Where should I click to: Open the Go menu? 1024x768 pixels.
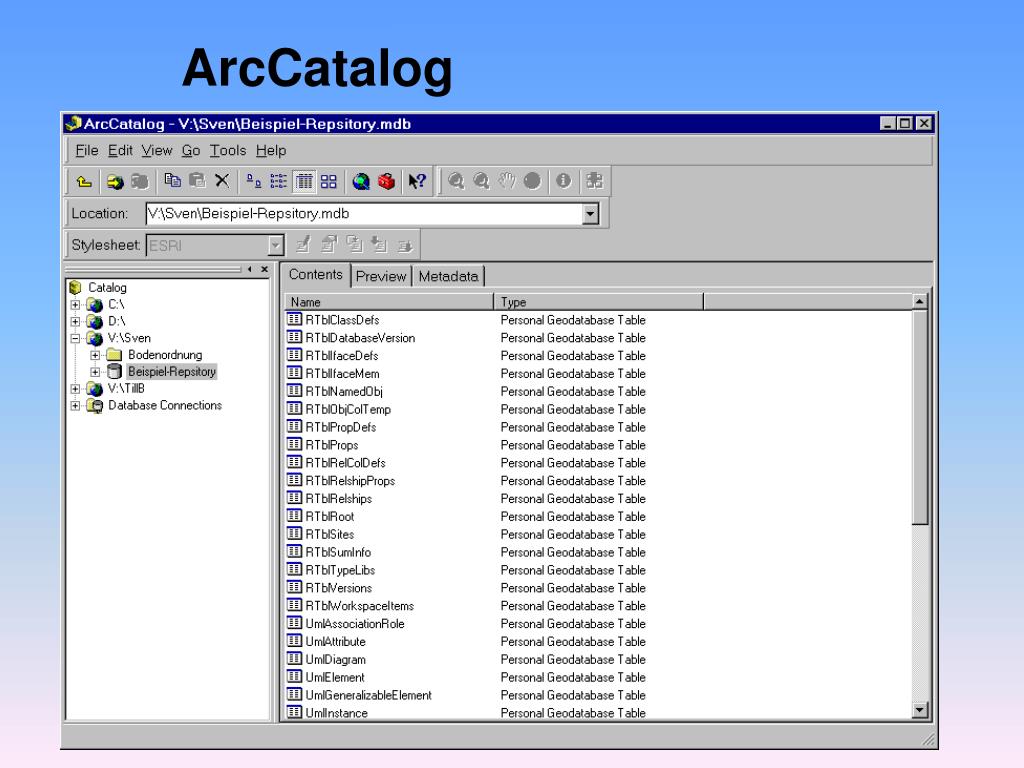point(191,150)
